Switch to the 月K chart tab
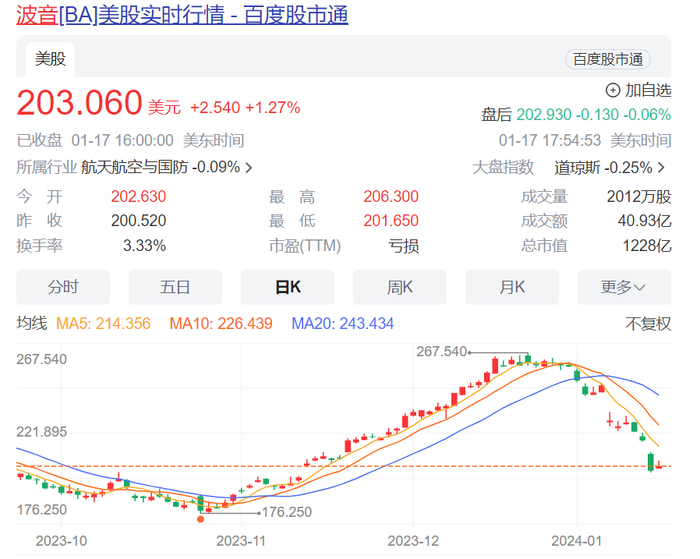This screenshot has width=700, height=559. (x=512, y=287)
